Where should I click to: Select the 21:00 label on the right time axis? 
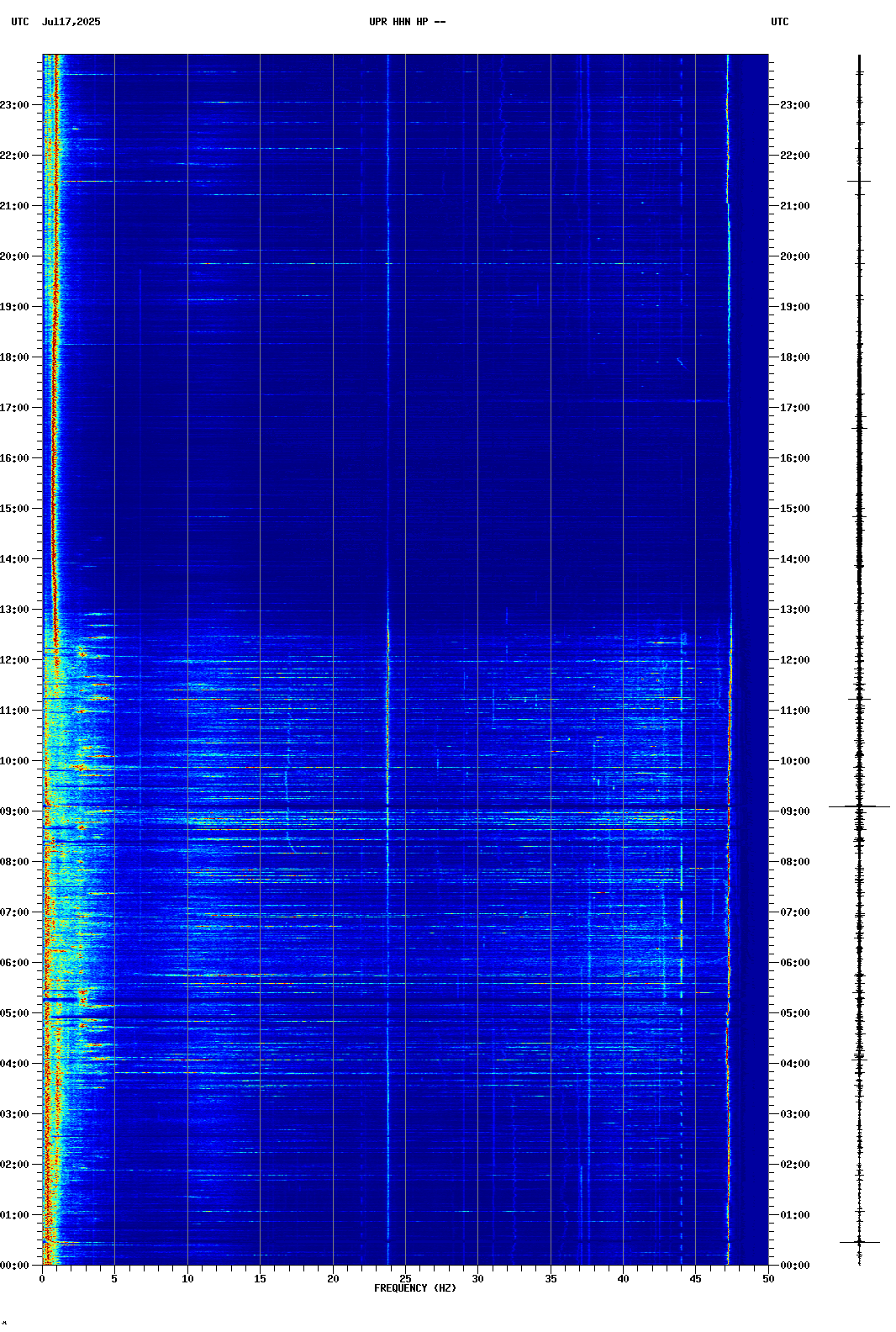coord(795,206)
